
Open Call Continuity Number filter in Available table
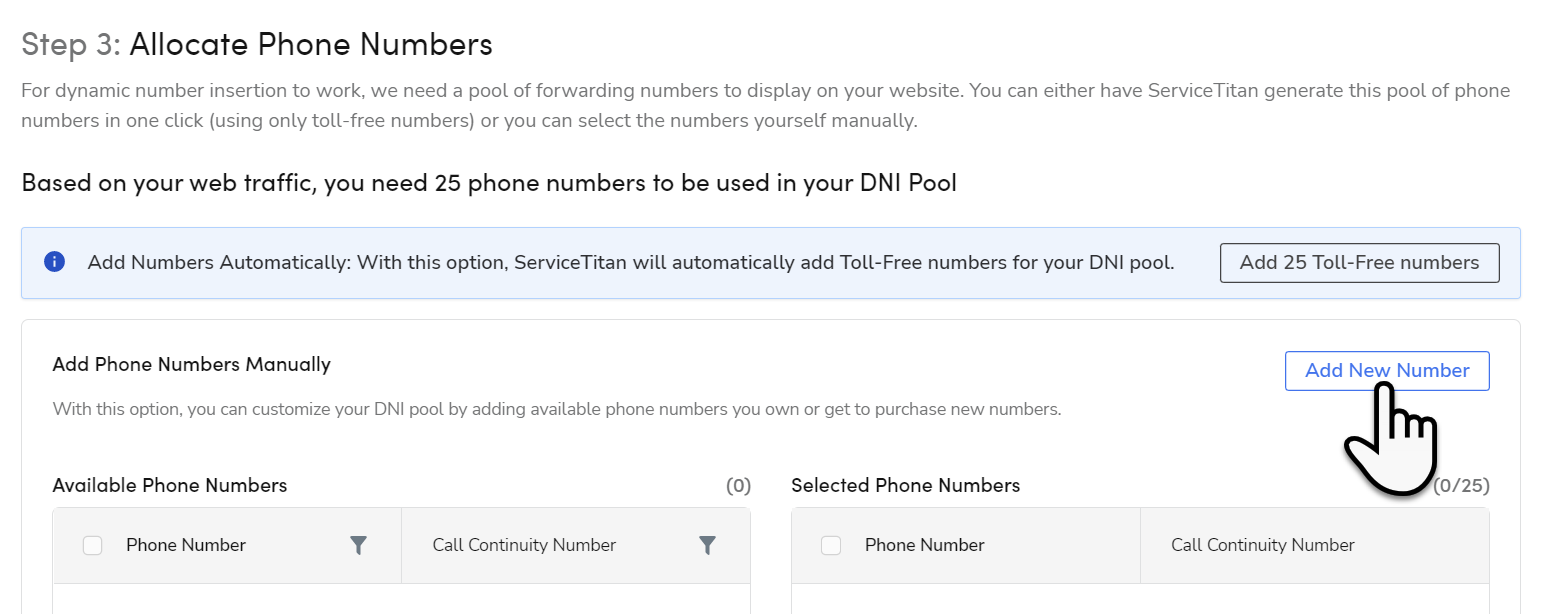point(707,545)
